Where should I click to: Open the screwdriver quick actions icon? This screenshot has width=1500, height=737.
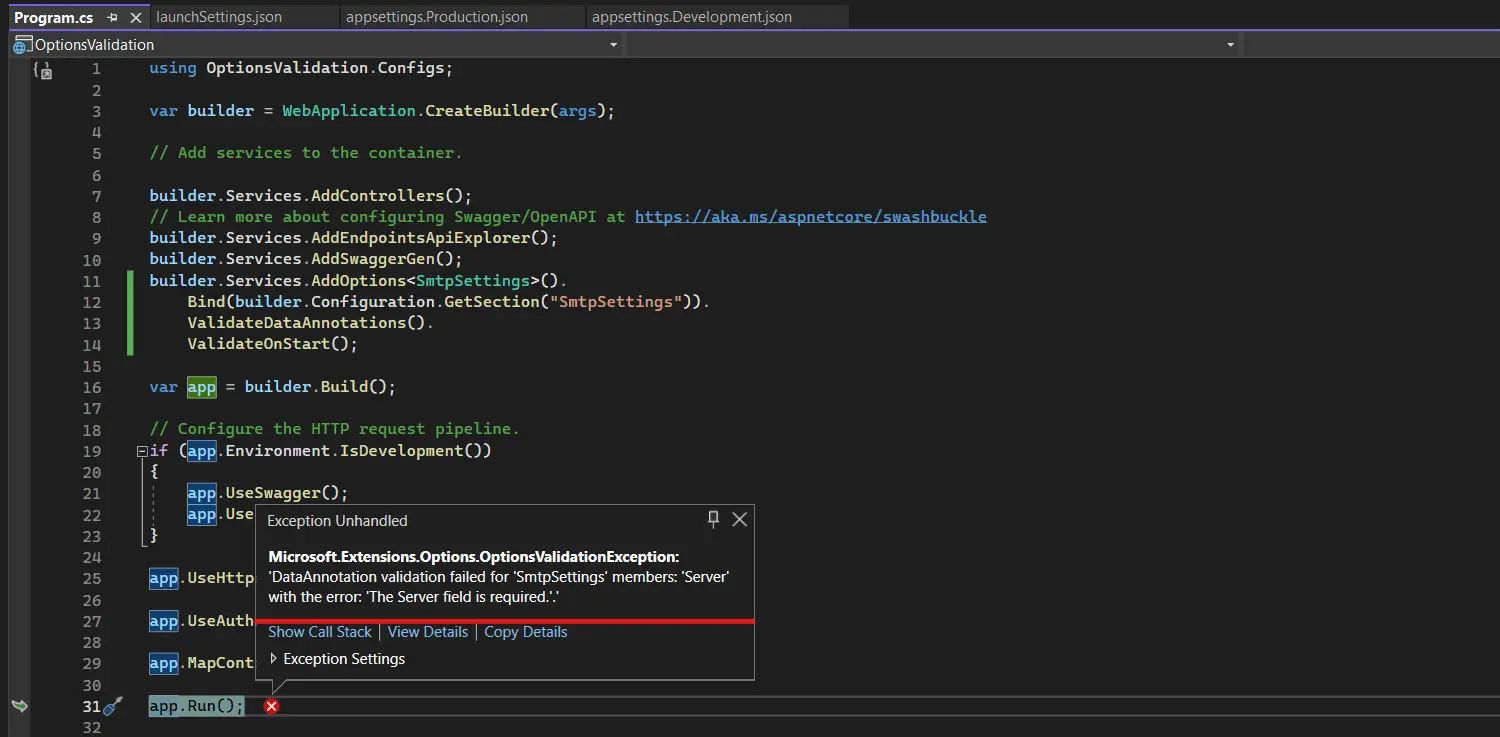click(x=113, y=706)
